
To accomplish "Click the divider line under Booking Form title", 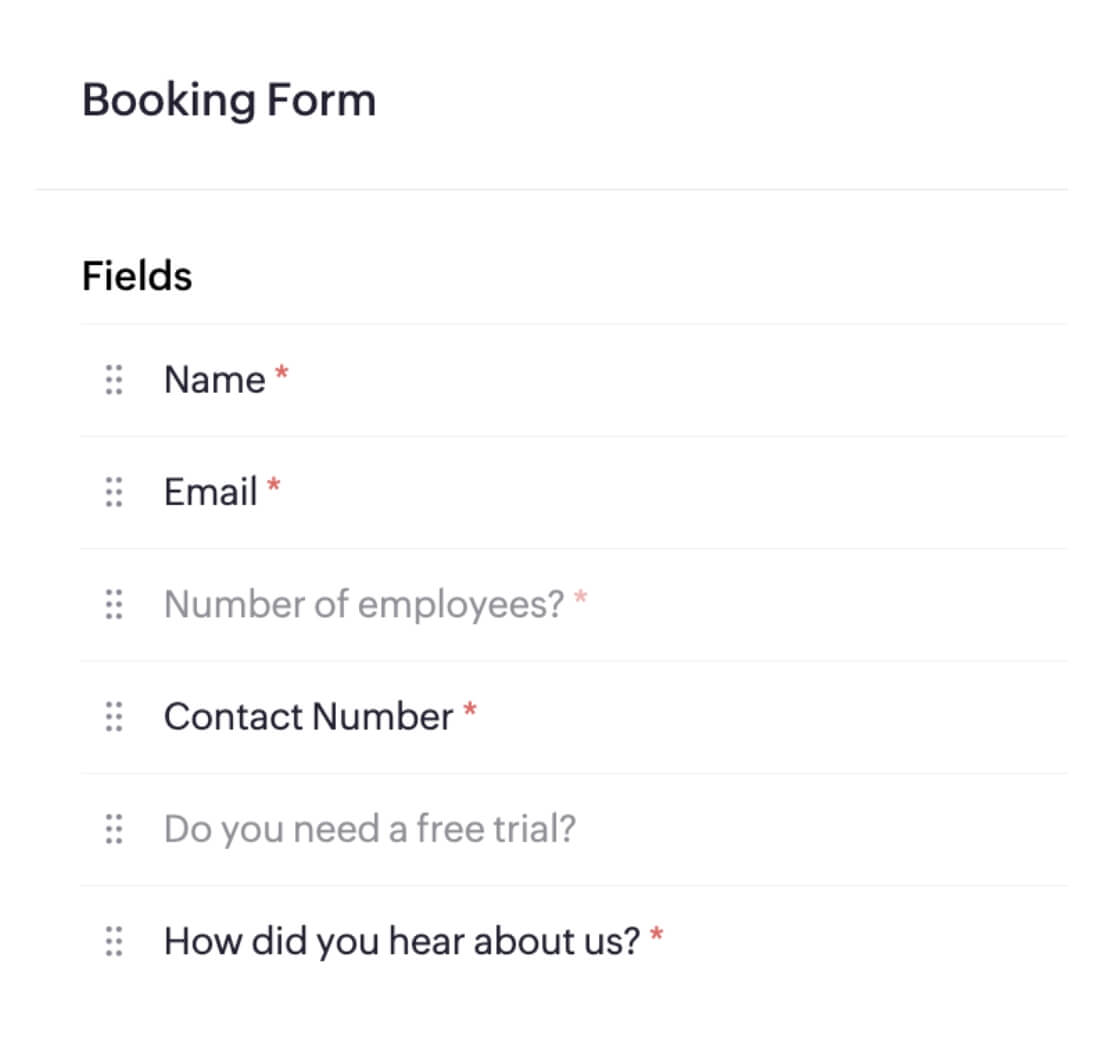I will [x=551, y=189].
